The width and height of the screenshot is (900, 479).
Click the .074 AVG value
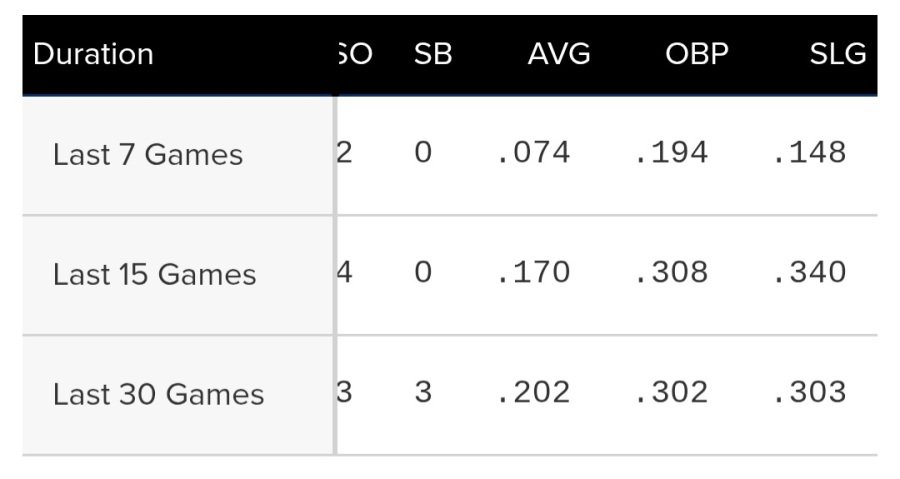(533, 153)
